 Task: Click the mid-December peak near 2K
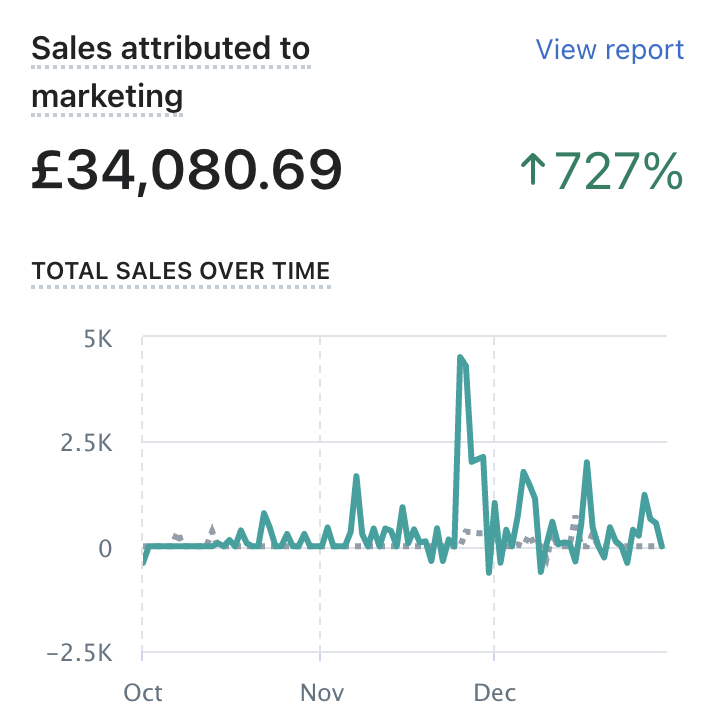[587, 463]
